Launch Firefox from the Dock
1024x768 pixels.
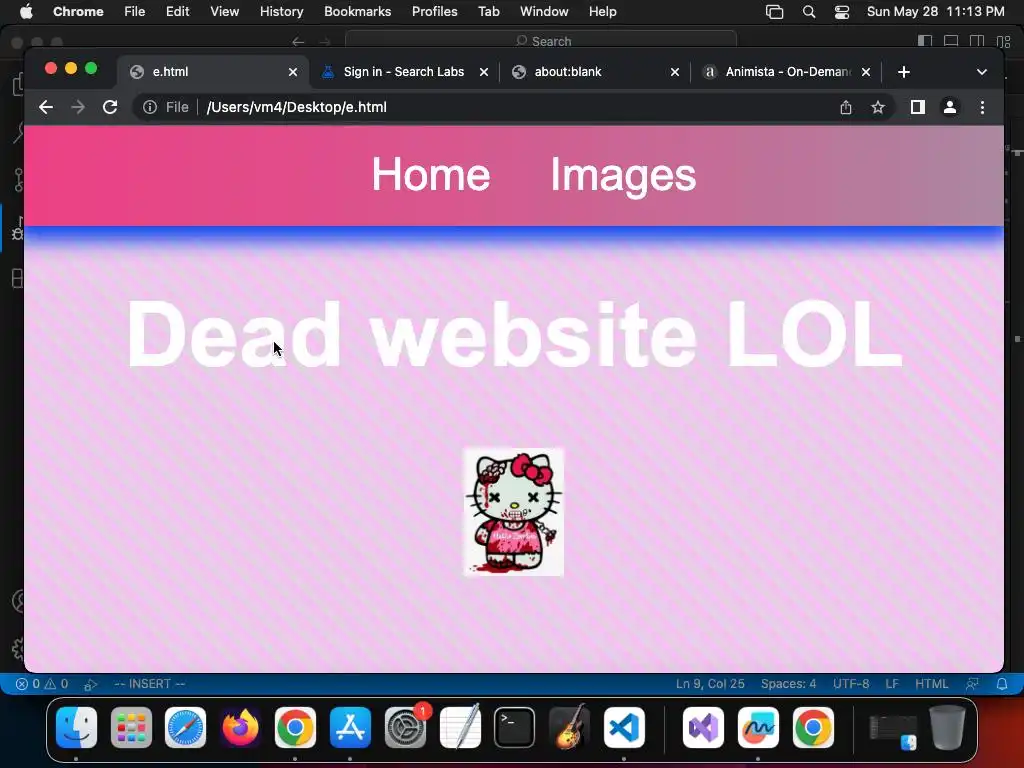tap(240, 727)
